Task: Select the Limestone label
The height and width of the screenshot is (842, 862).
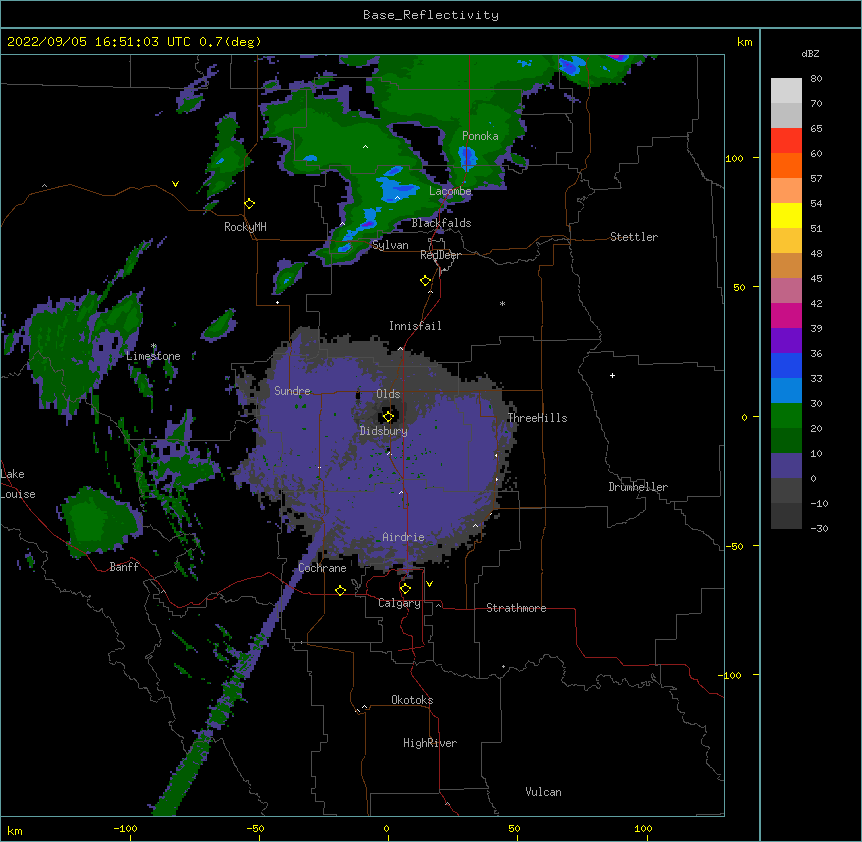Action: (153, 356)
